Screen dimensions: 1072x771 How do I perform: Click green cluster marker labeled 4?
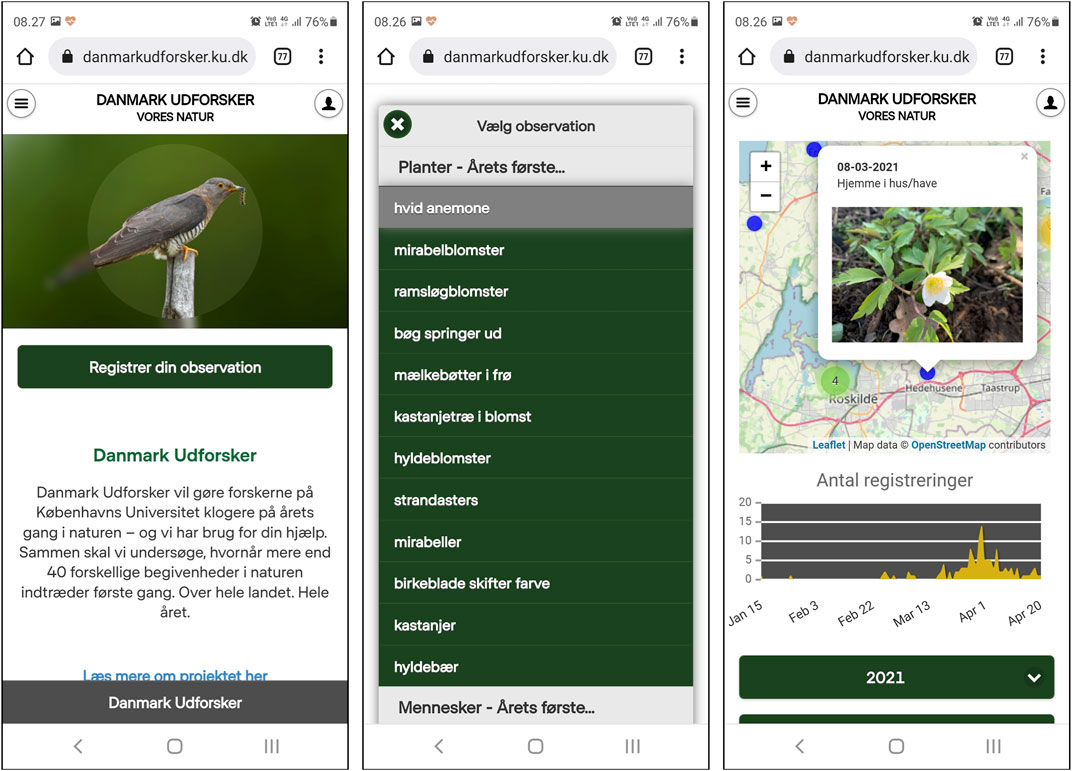pyautogui.click(x=835, y=381)
